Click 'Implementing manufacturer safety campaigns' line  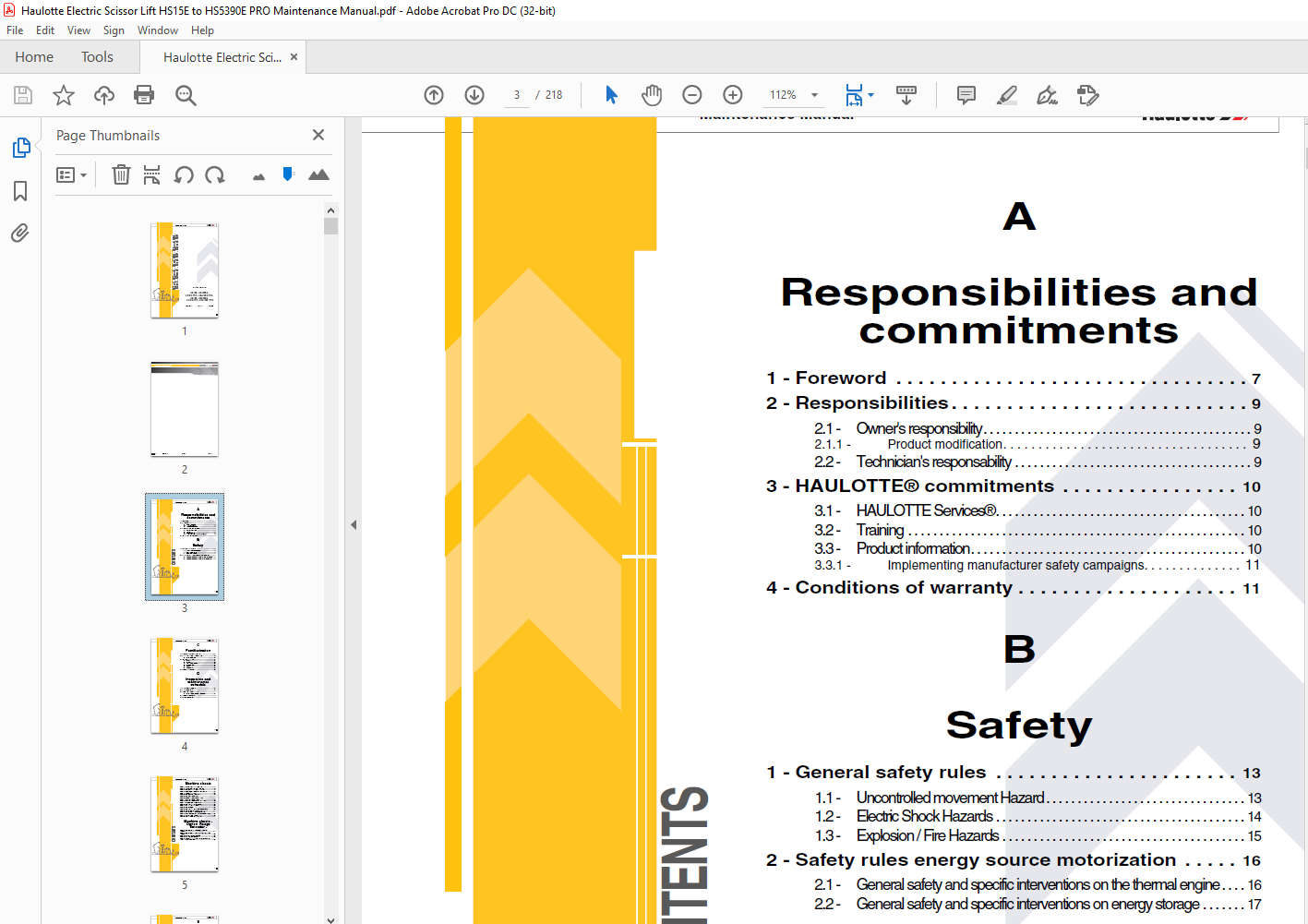[1038, 565]
